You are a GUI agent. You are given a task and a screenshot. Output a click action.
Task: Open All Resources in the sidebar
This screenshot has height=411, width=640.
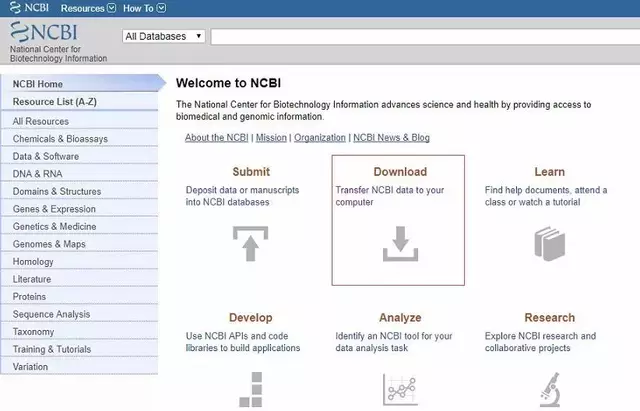80,121
